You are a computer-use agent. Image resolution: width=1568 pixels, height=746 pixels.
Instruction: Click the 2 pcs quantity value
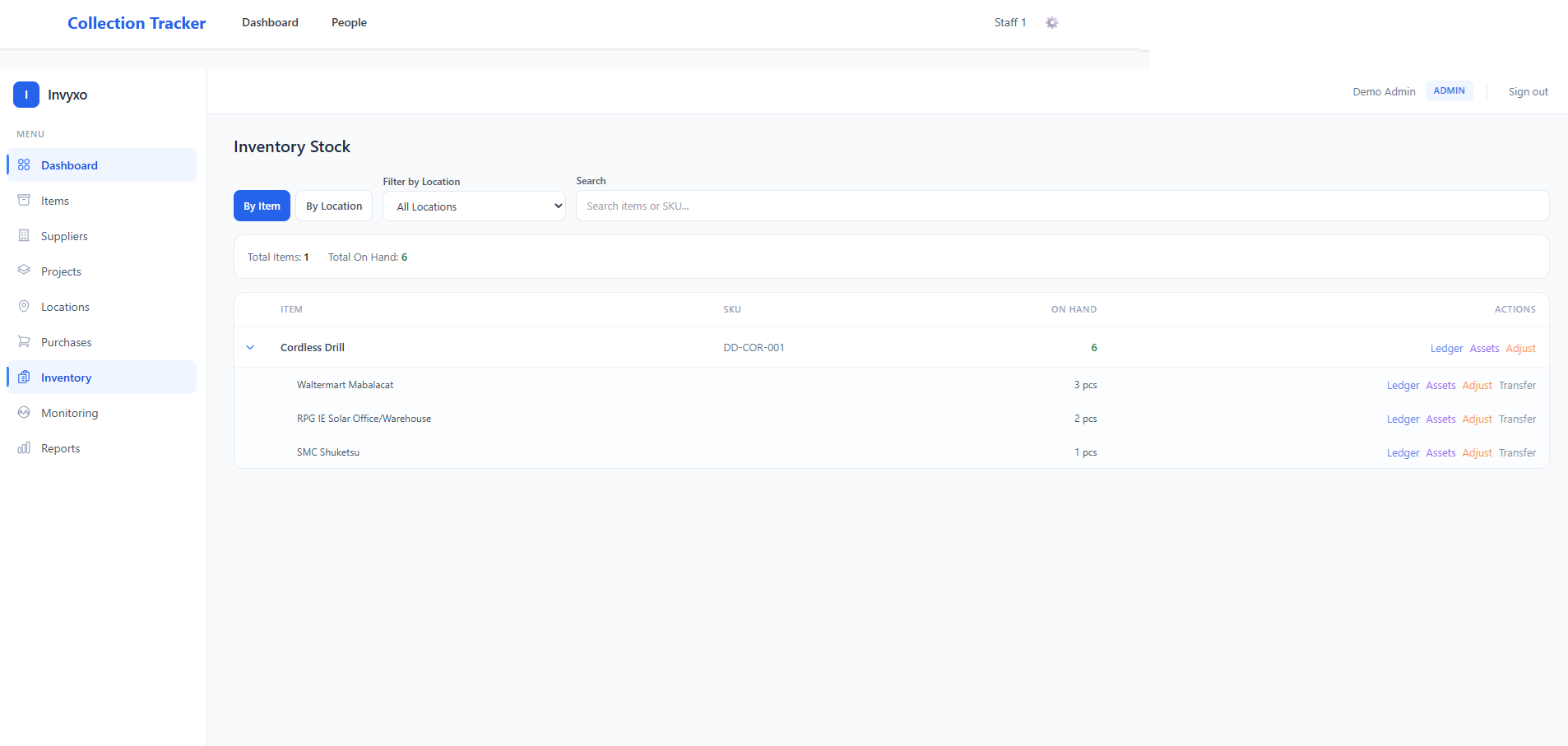pos(1085,418)
